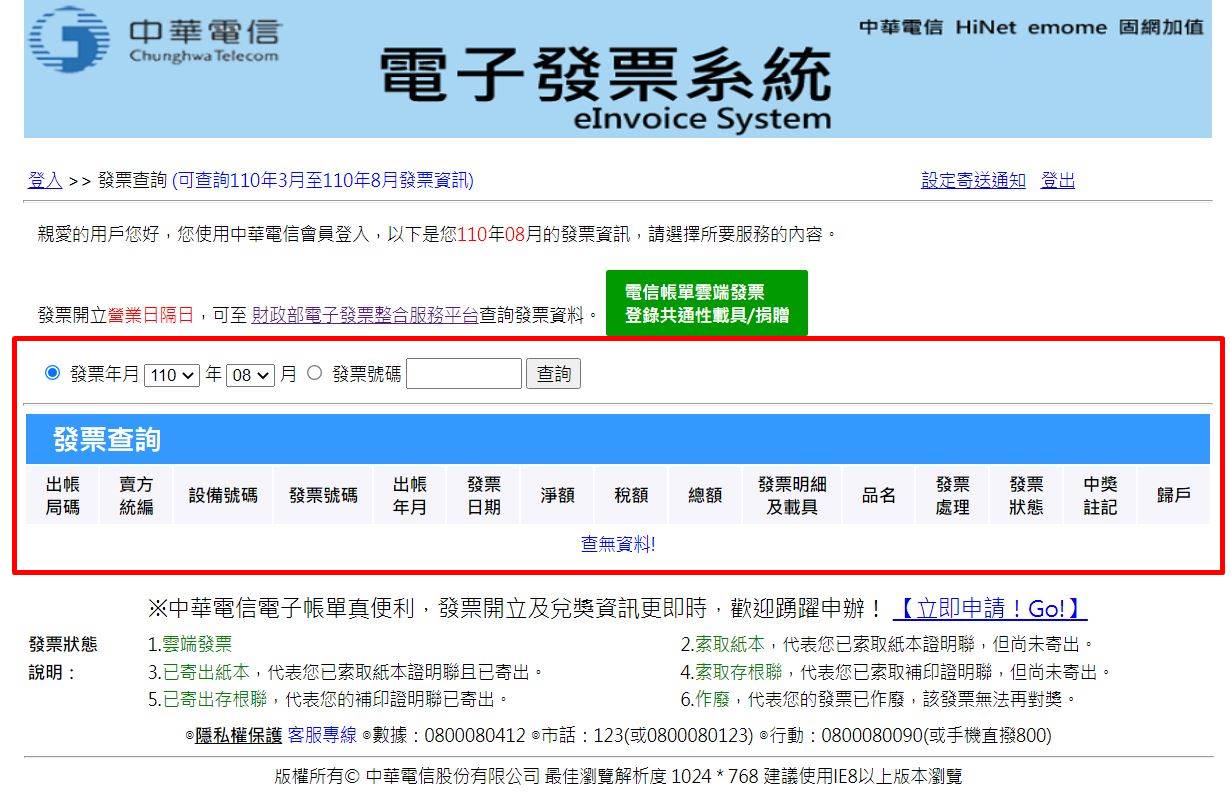Click the 版權所有 copyright footer text
Screen dimensions: 1231x792
click(618, 776)
